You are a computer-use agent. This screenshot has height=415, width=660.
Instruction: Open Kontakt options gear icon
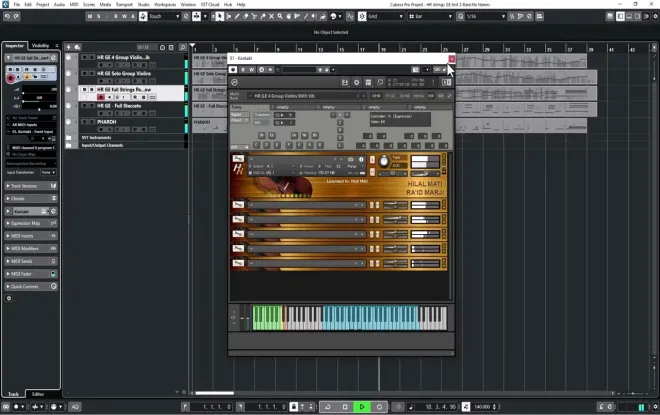[x=357, y=82]
